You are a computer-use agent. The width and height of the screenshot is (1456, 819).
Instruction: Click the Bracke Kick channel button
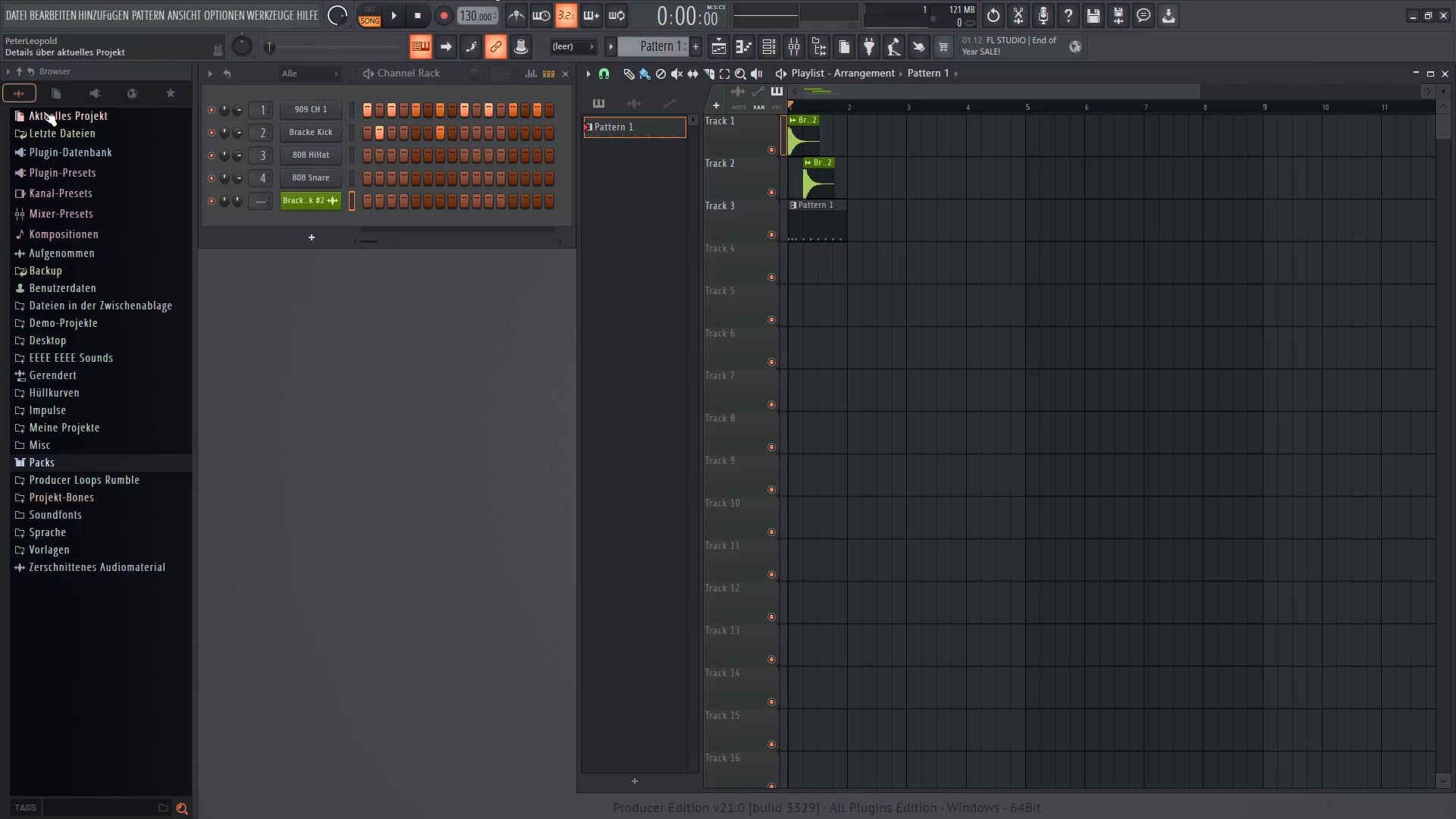(310, 133)
